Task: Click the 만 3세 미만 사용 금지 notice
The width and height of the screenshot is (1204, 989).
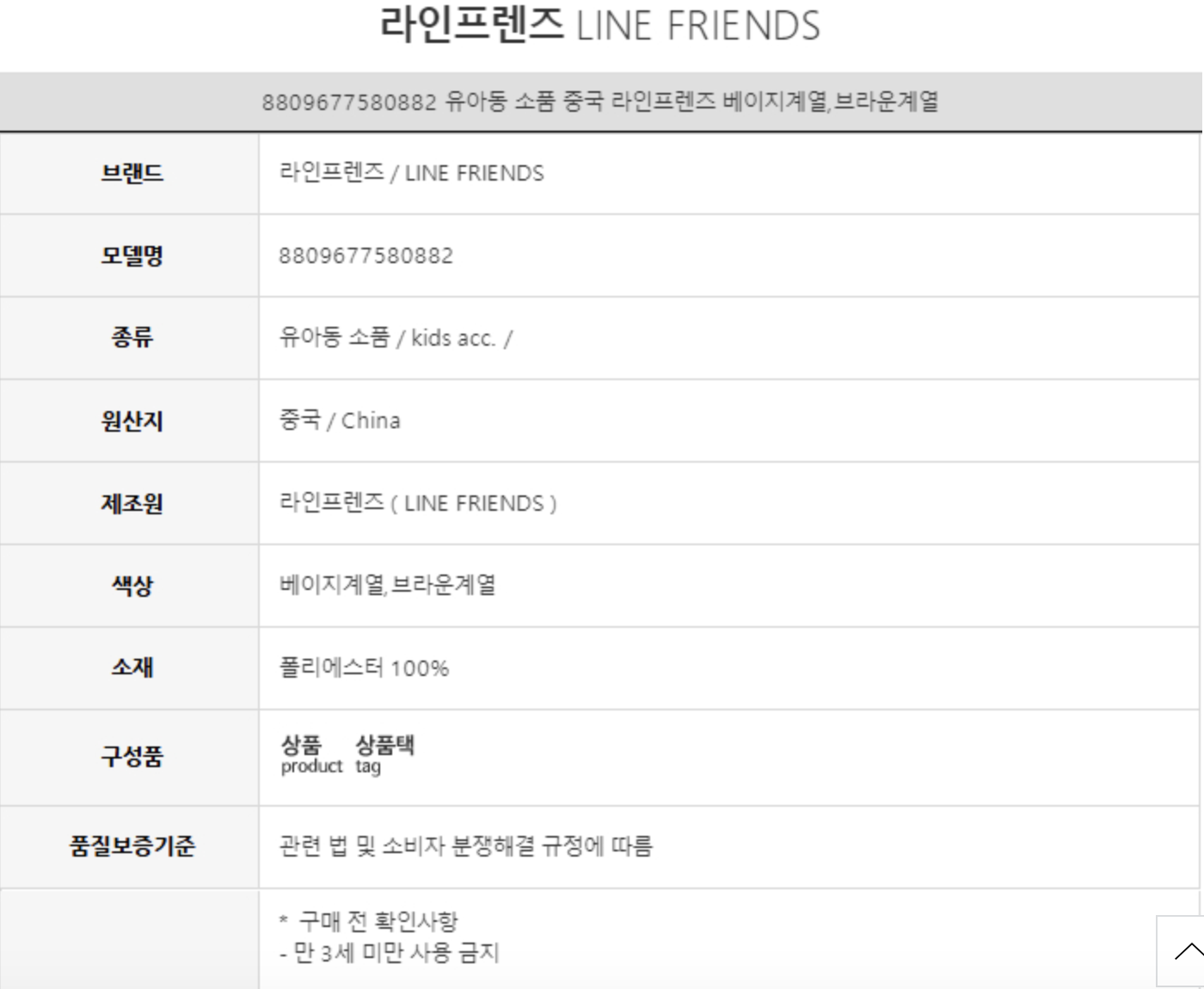Action: pyautogui.click(x=396, y=953)
